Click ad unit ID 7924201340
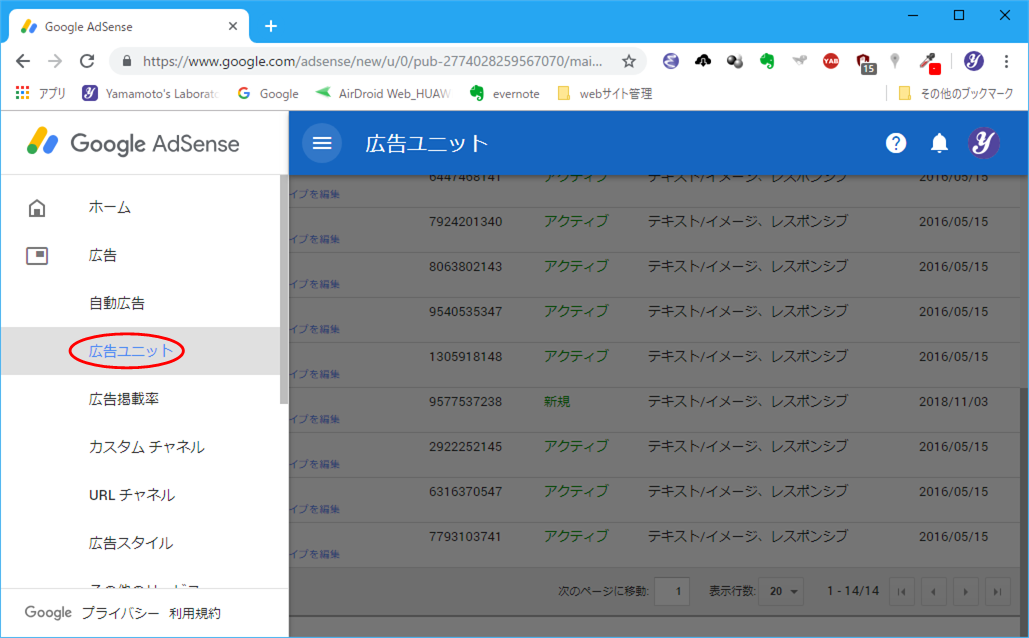The width and height of the screenshot is (1029, 638). (465, 222)
